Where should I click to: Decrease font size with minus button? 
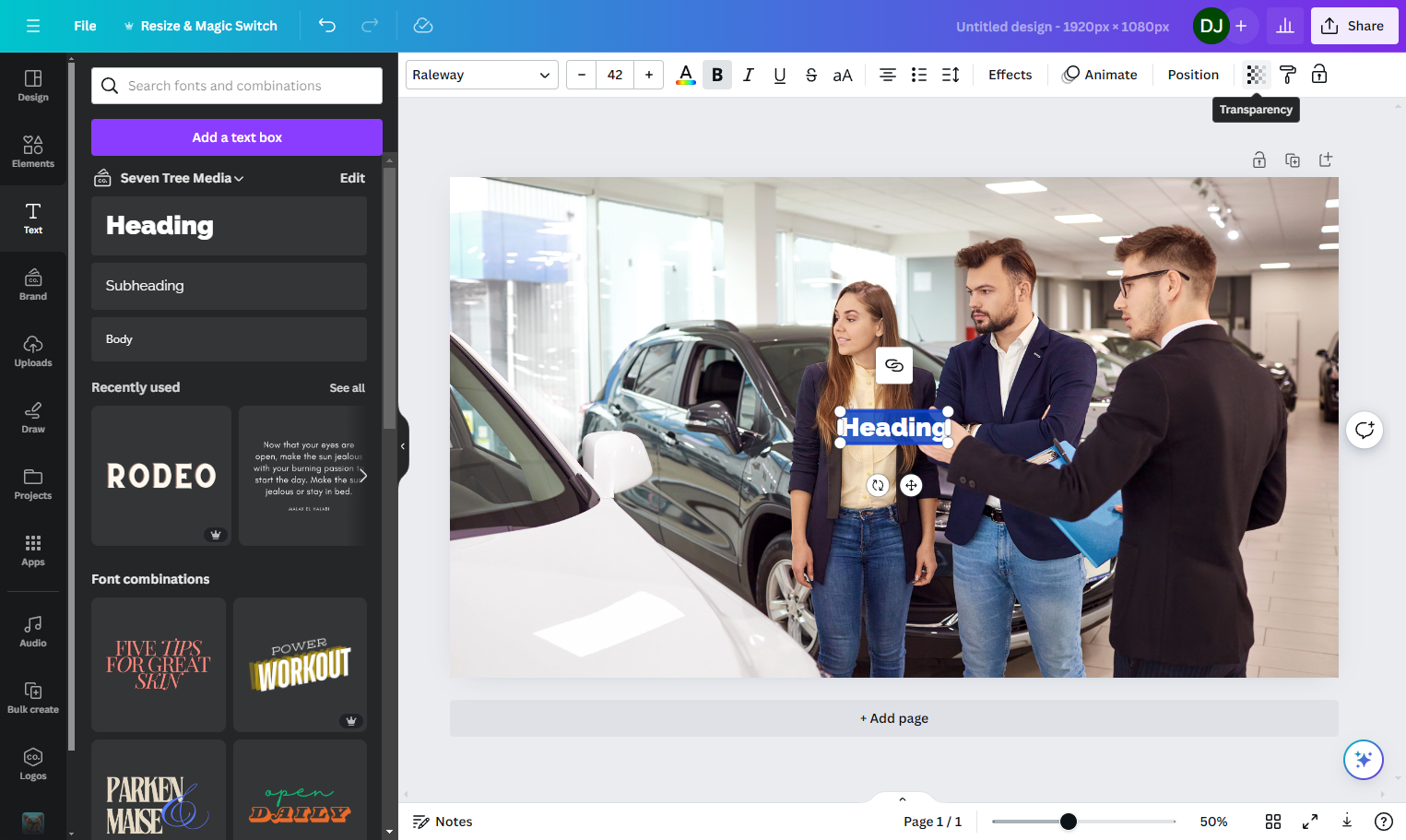click(x=582, y=75)
